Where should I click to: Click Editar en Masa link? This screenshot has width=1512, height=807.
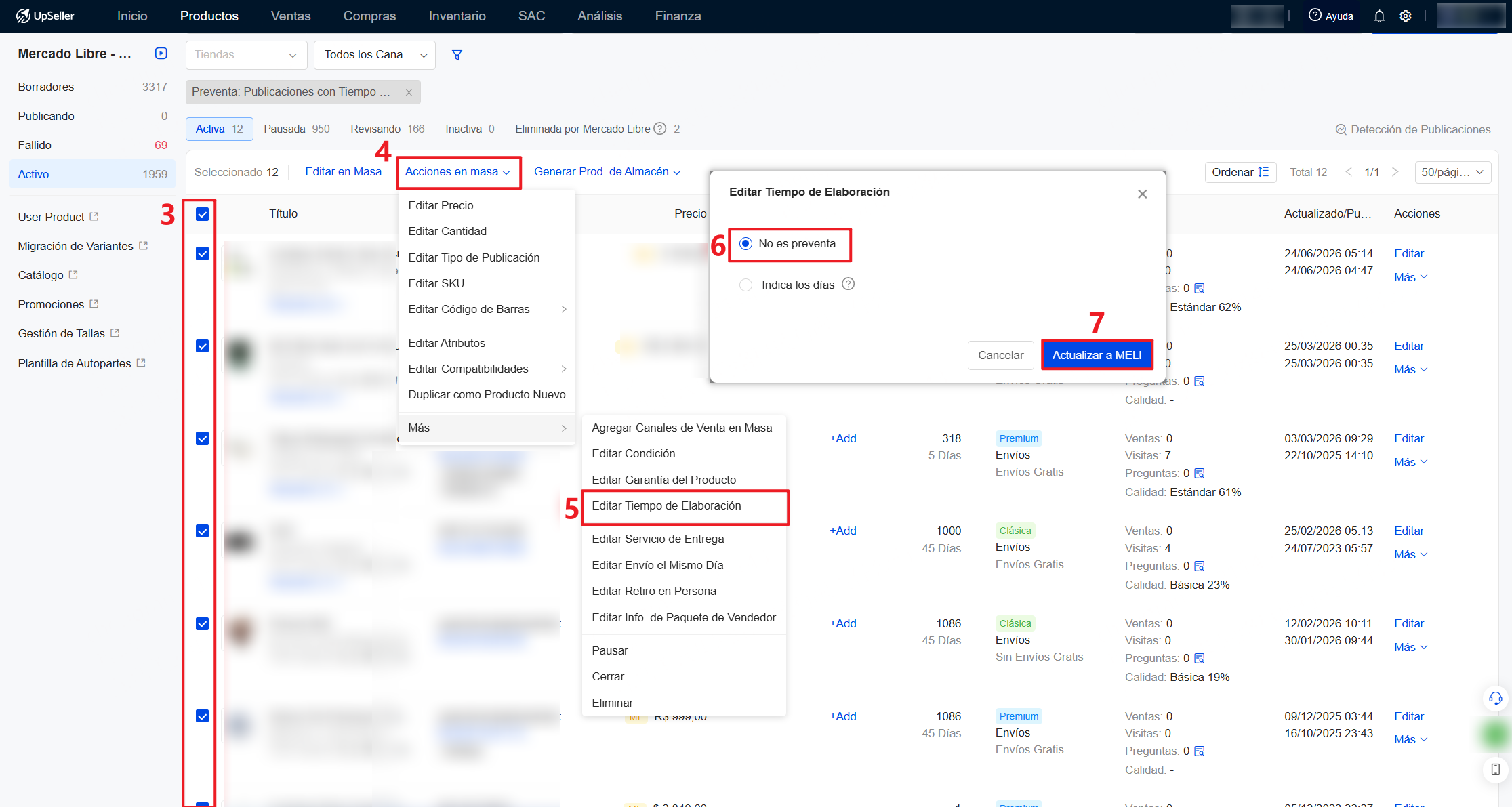pos(343,172)
